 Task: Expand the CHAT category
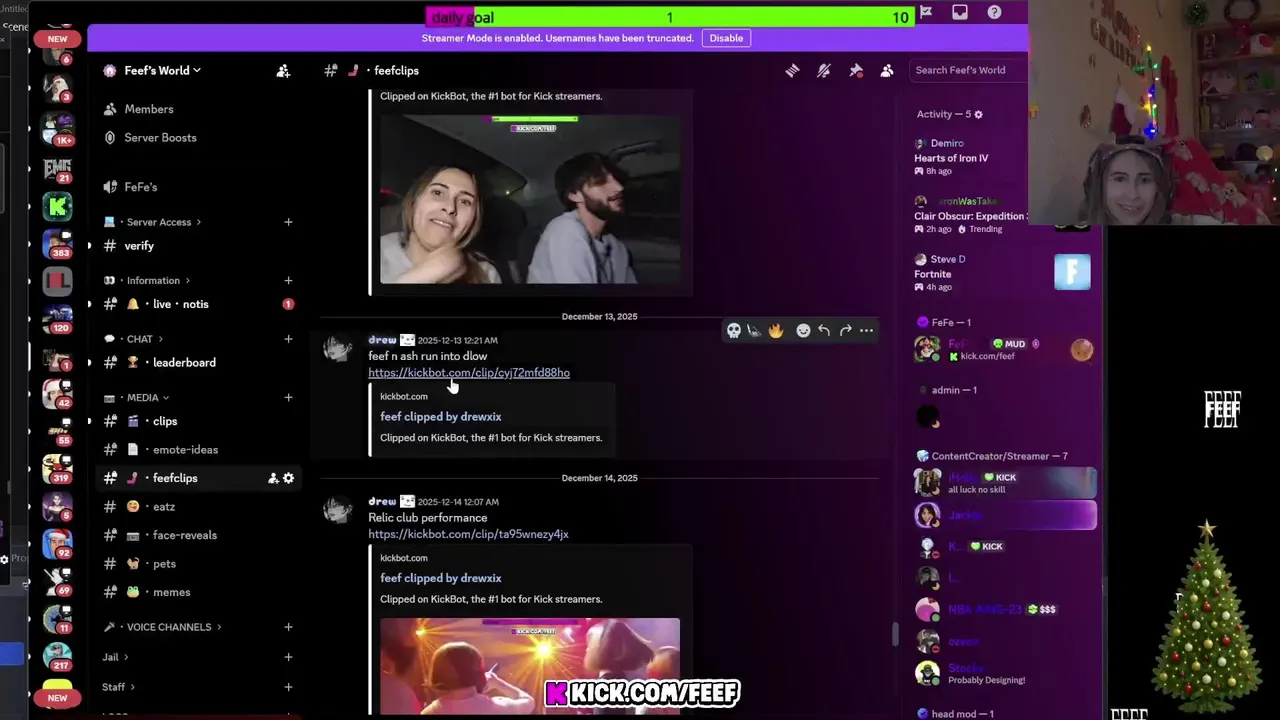(140, 339)
